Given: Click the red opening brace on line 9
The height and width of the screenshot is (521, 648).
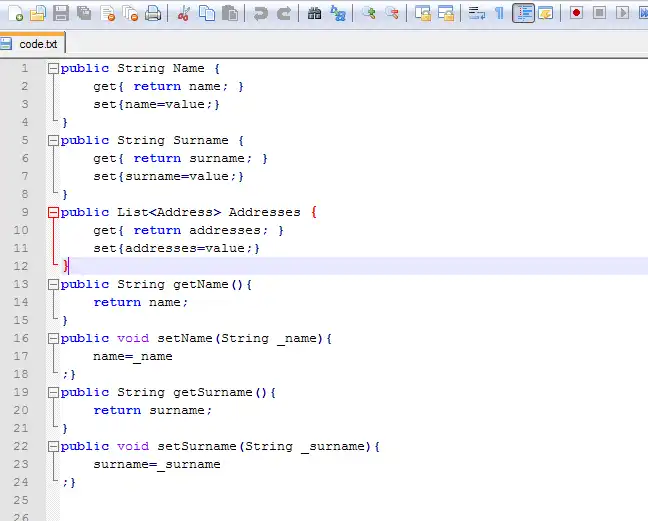Looking at the screenshot, I should (314, 212).
